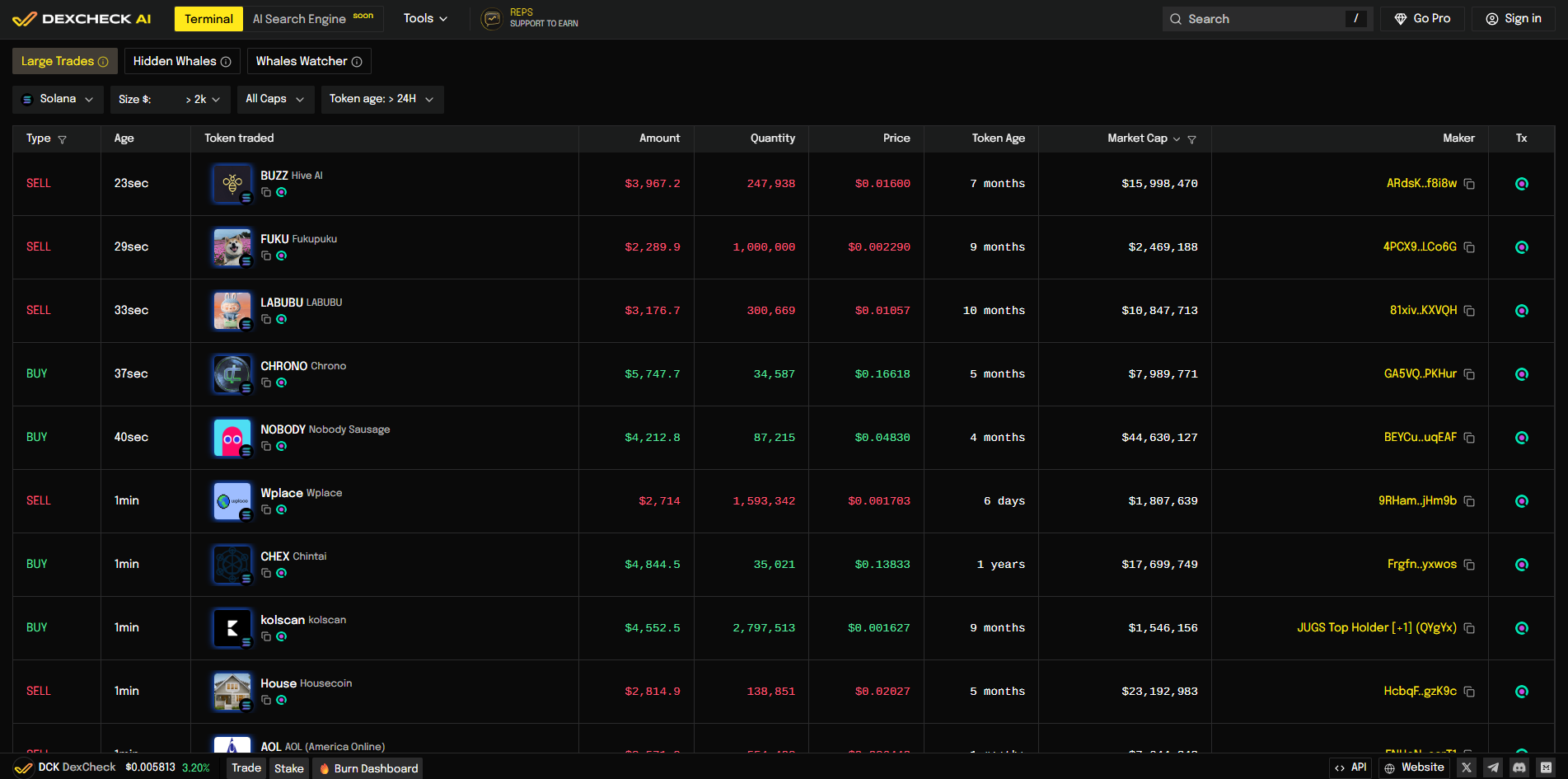Viewport: 1568px width, 779px height.
Task: Open the scanner icon next to FUKU token
Action: 282,256
